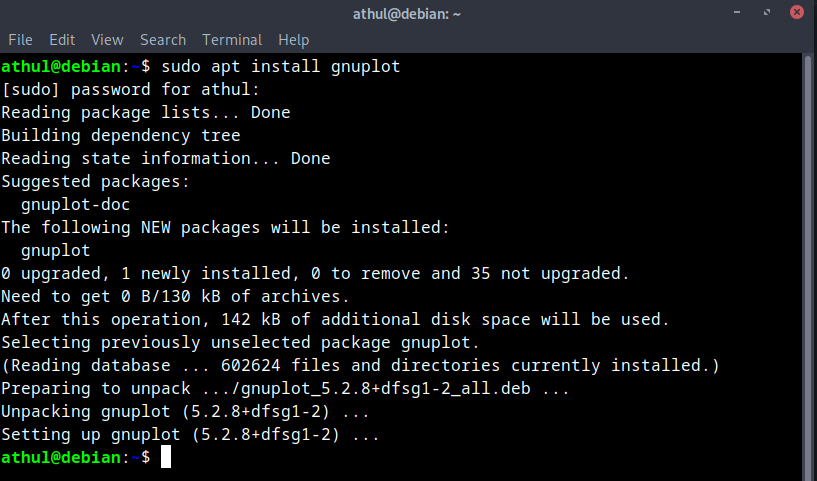Viewport: 817px width, 481px height.
Task: Open the File menu
Action: click(20, 40)
